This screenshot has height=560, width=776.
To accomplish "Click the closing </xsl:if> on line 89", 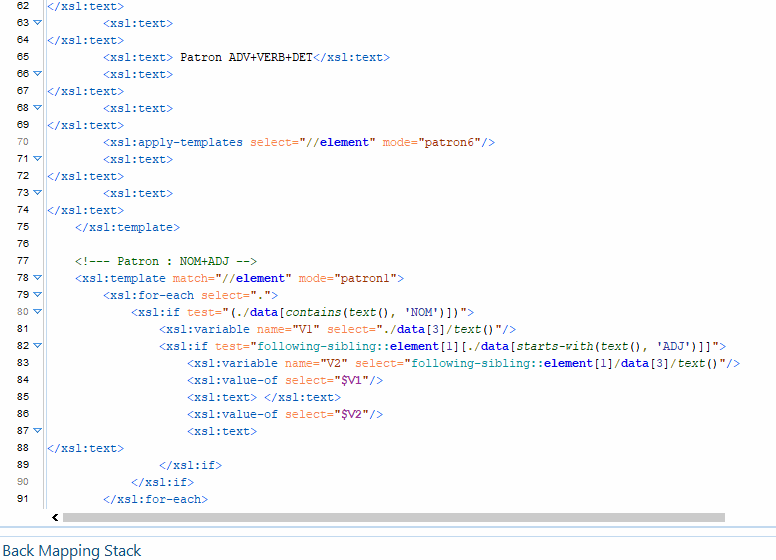I will [191, 466].
